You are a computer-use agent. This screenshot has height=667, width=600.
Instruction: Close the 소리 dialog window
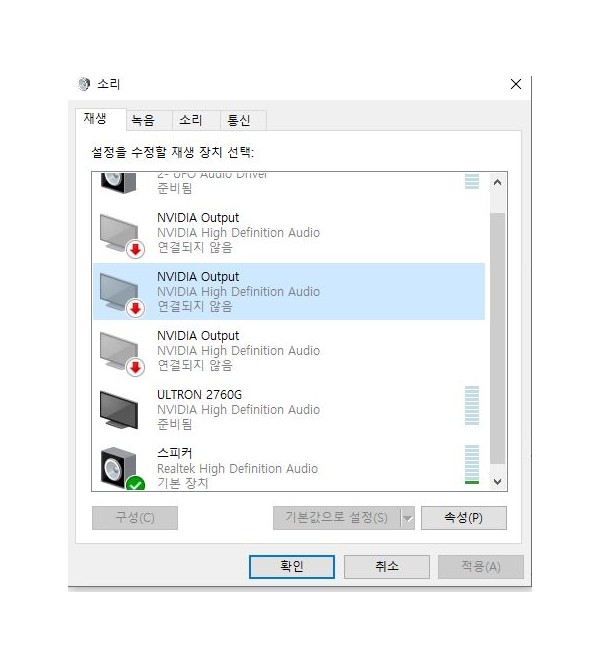click(516, 84)
